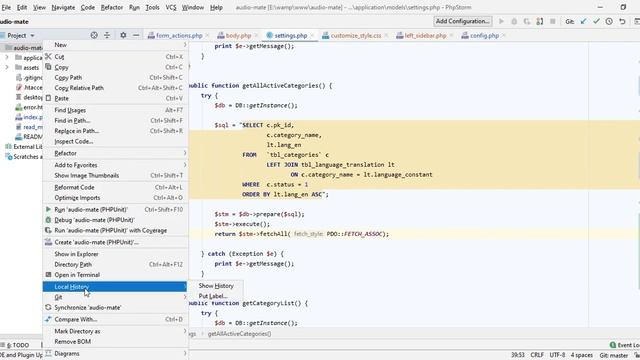The height and width of the screenshot is (360, 640).
Task: Select Replace in Path entry
Action: (x=115, y=131)
